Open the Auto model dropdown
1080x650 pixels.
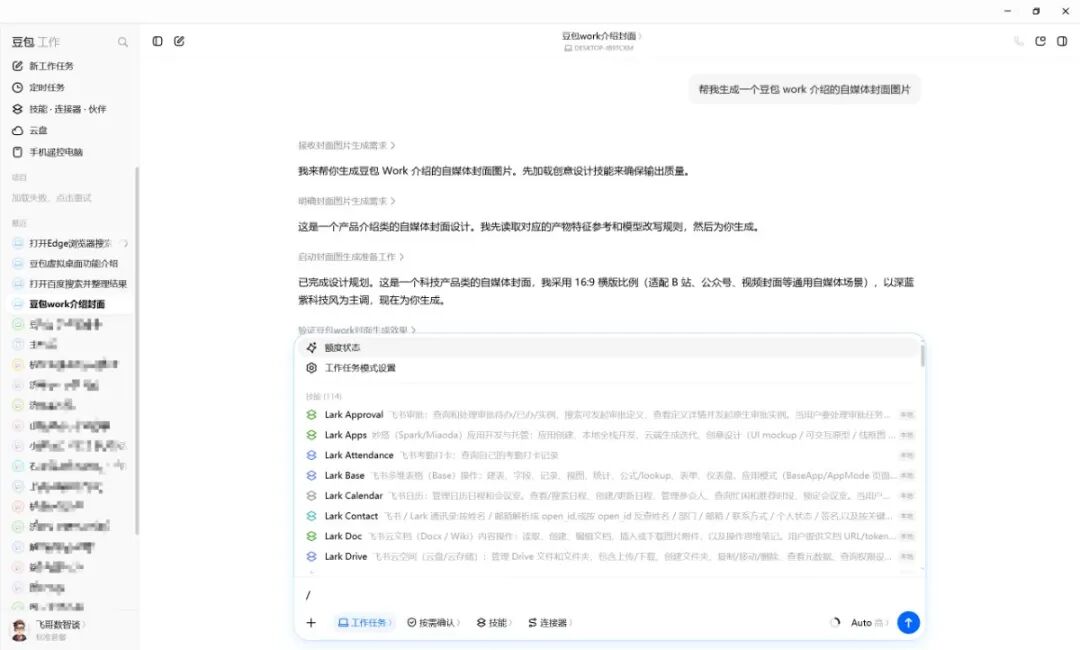click(x=869, y=622)
